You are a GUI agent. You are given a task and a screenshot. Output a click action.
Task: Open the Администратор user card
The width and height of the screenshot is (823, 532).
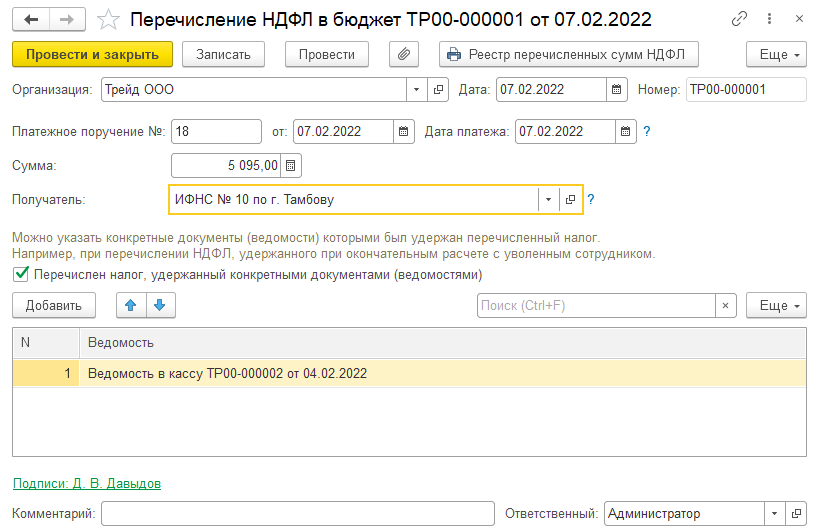(x=796, y=514)
